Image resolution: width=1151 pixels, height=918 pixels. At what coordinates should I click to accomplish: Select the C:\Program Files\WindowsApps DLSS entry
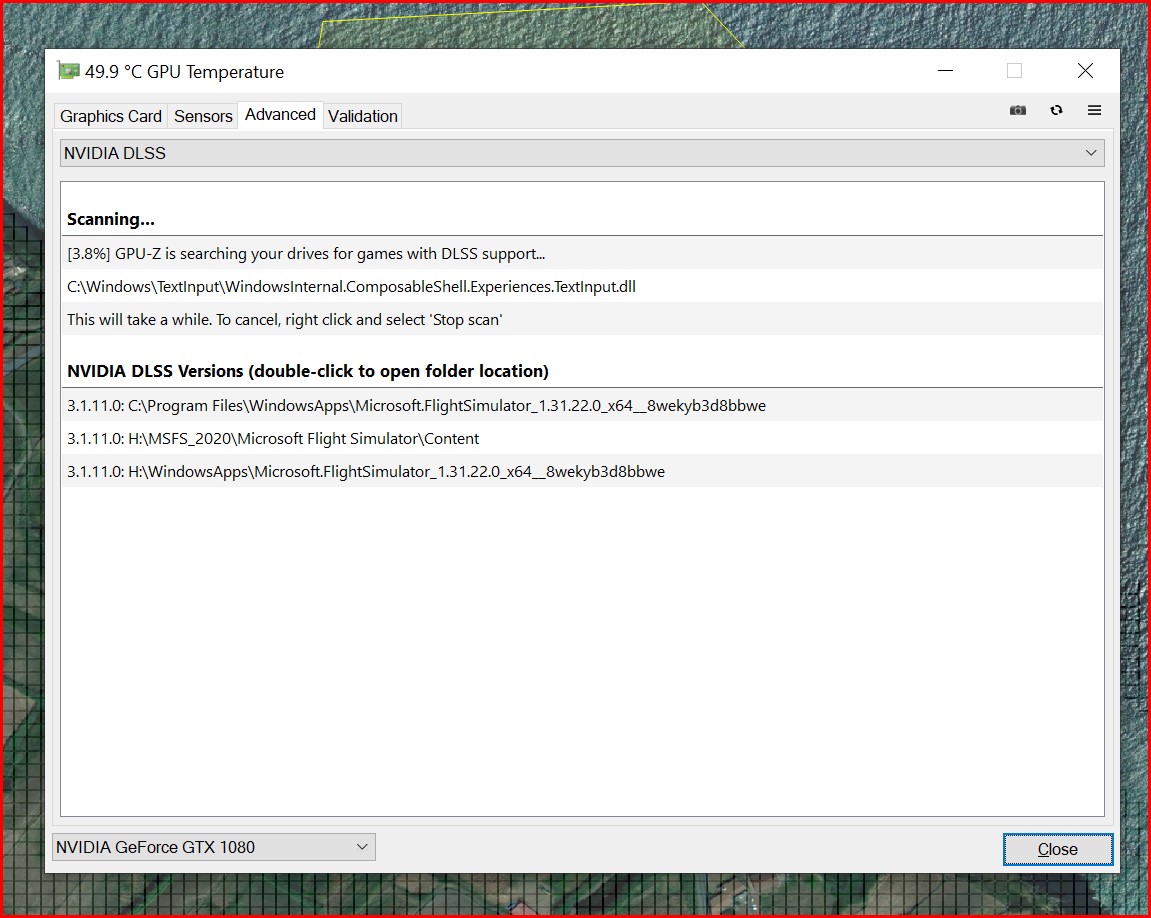[583, 405]
